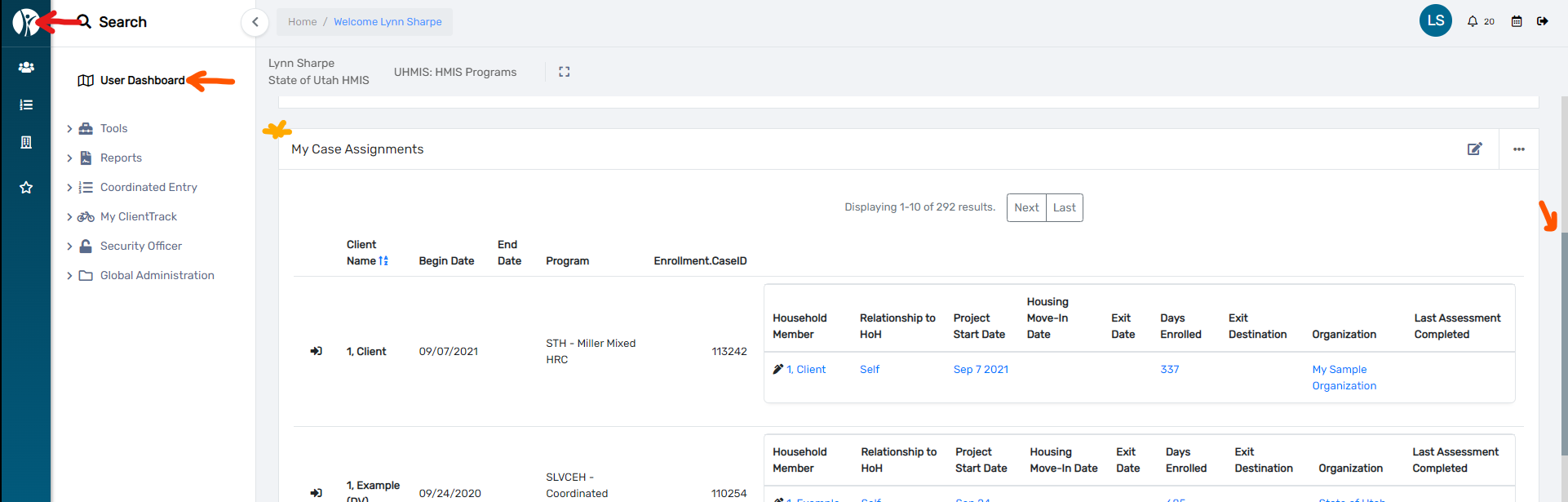Click the 337 days enrolled link
This screenshot has height=502, width=1568.
[1170, 369]
